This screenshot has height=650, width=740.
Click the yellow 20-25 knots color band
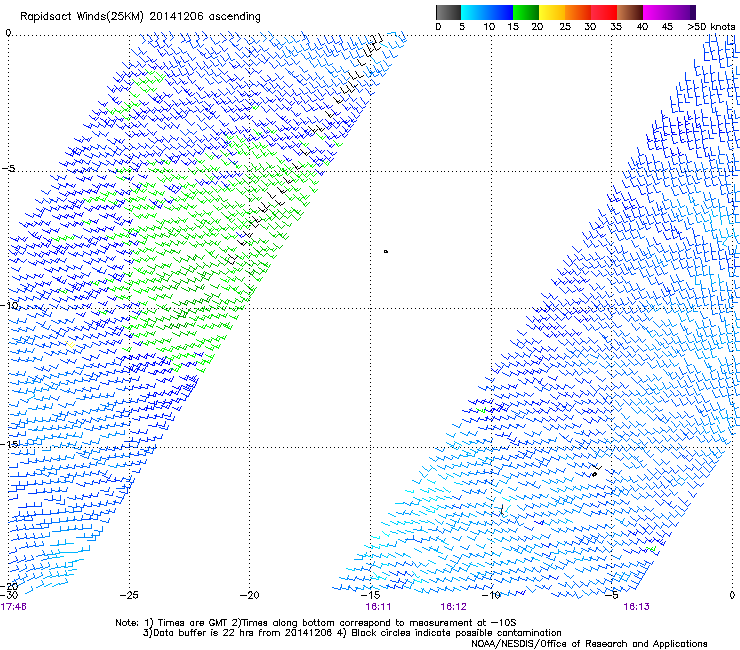[552, 12]
